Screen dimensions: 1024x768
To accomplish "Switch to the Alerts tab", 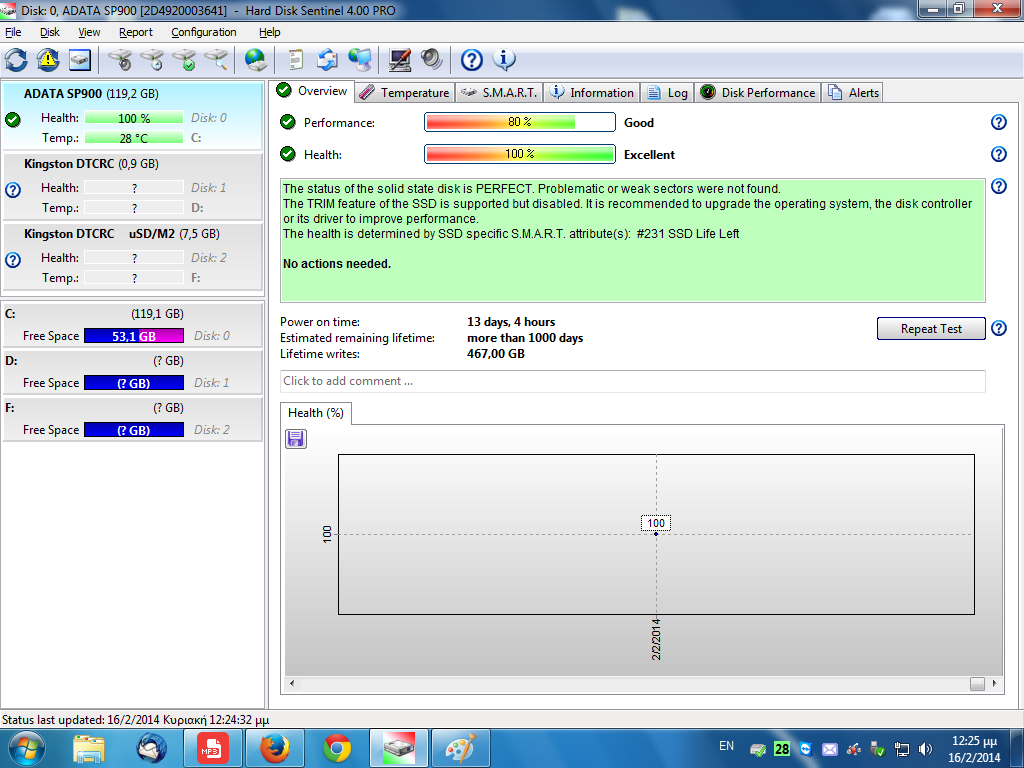I will coord(854,93).
